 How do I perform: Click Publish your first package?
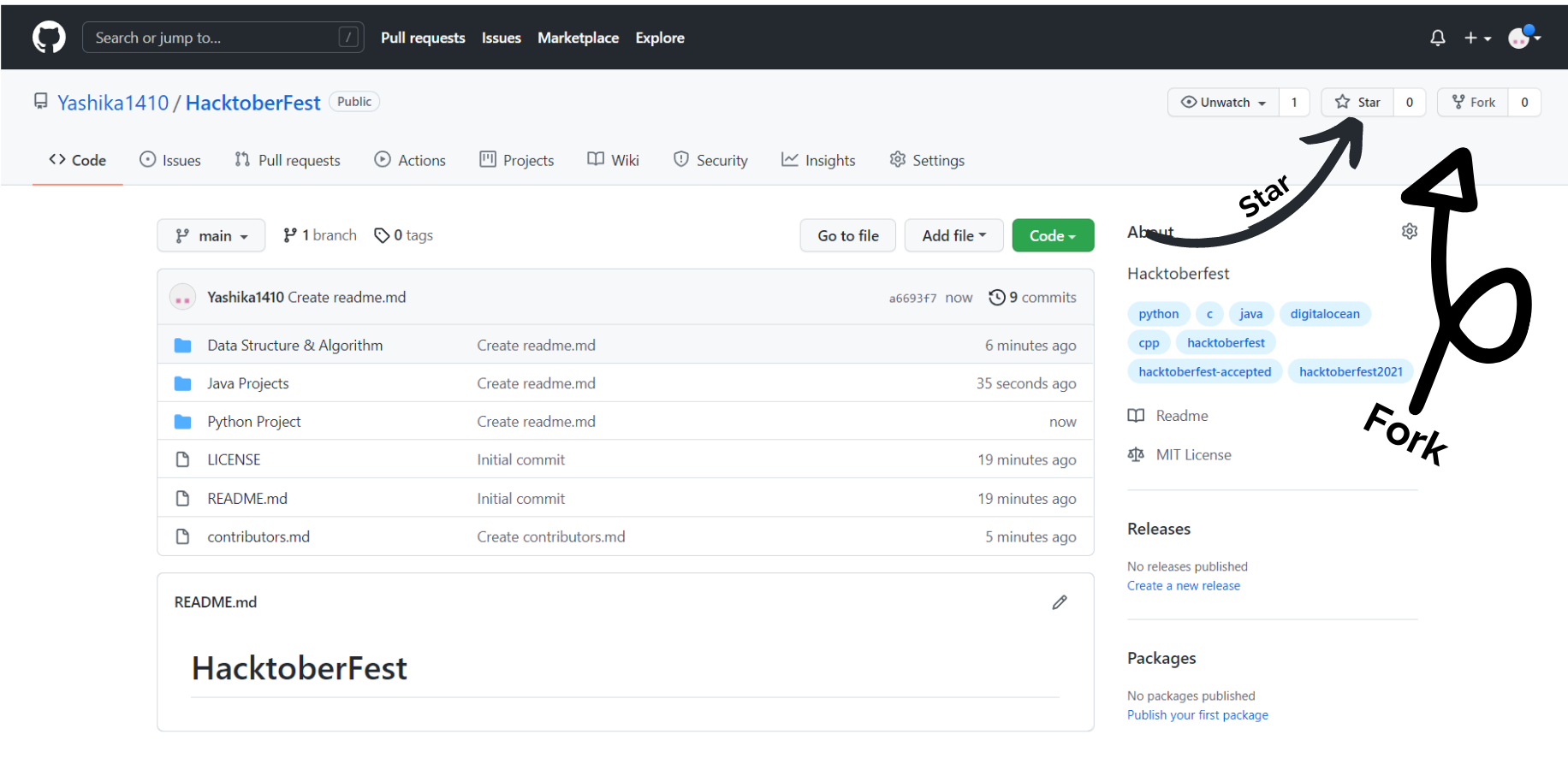click(x=1197, y=715)
